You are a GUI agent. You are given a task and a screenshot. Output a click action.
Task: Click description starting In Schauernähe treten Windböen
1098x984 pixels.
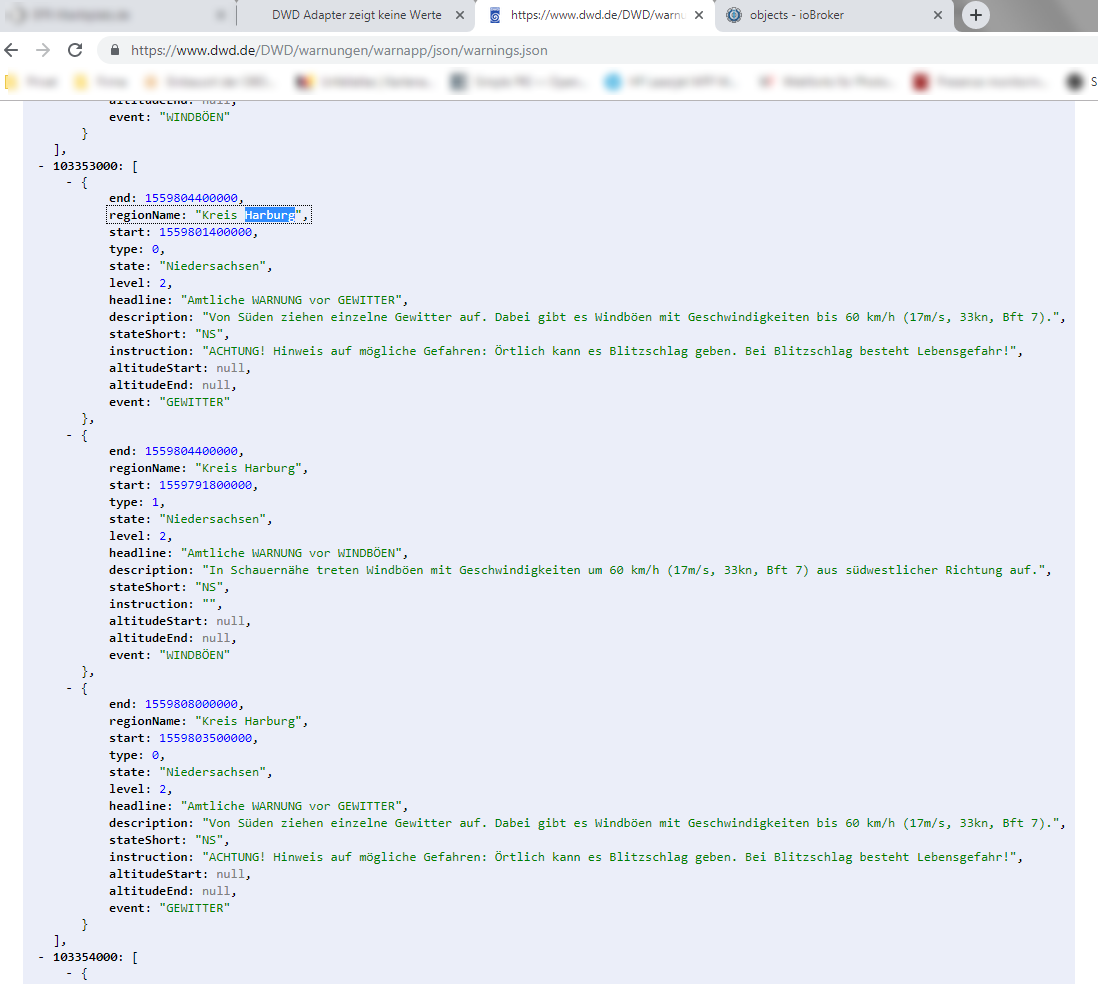coord(624,570)
